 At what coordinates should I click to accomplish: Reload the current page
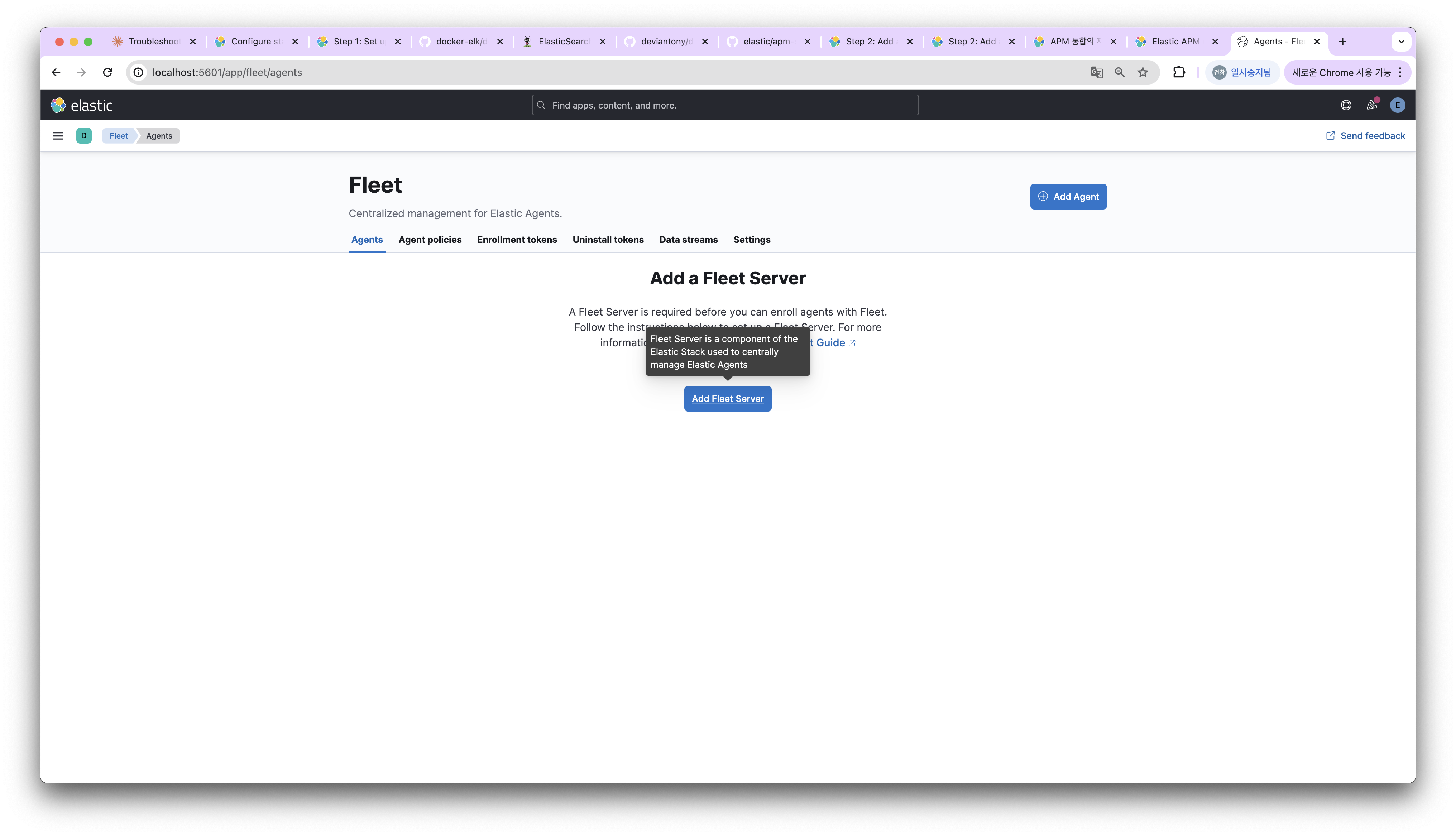pos(107,72)
